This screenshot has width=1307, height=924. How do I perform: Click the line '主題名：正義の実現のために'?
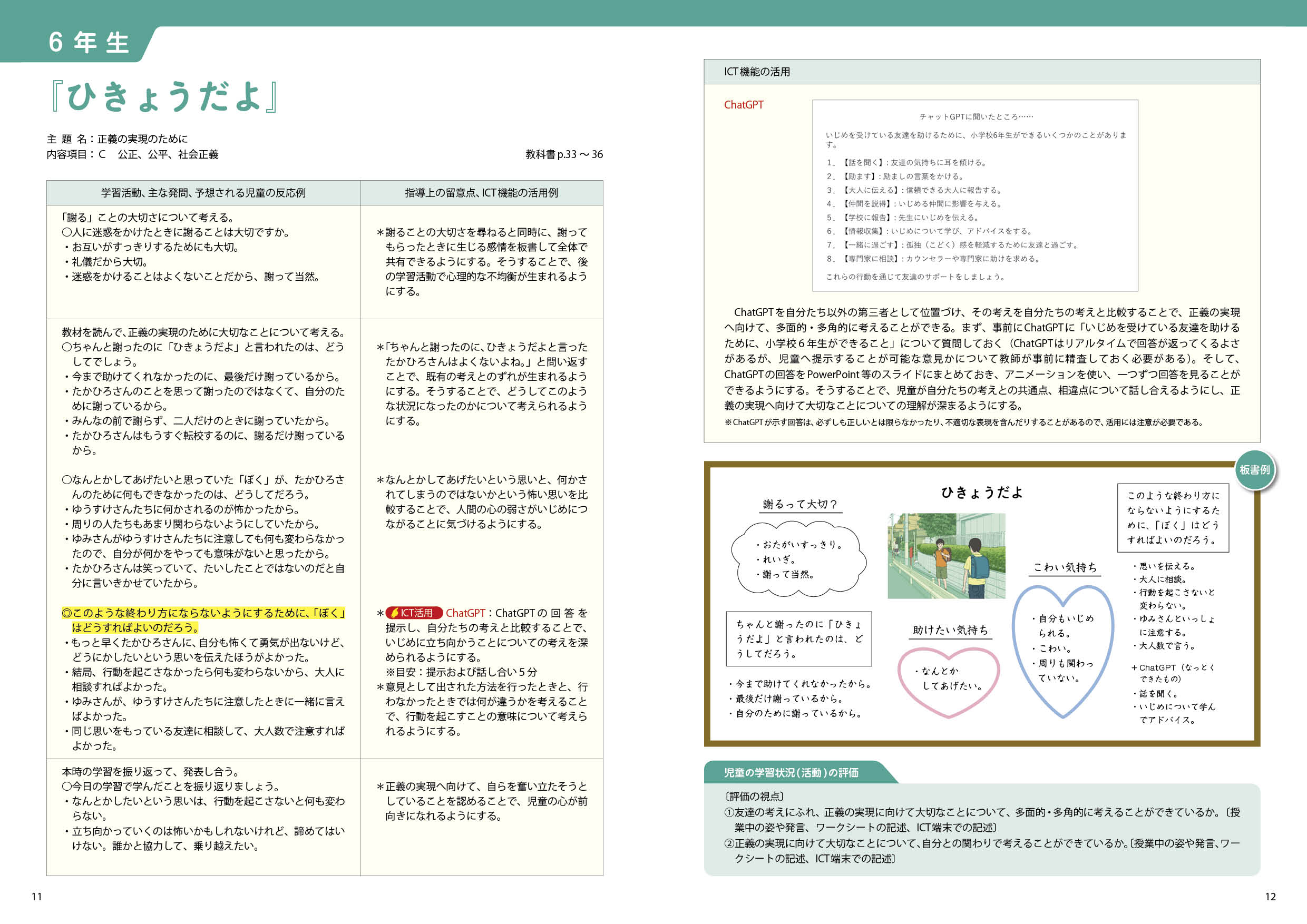(118, 139)
